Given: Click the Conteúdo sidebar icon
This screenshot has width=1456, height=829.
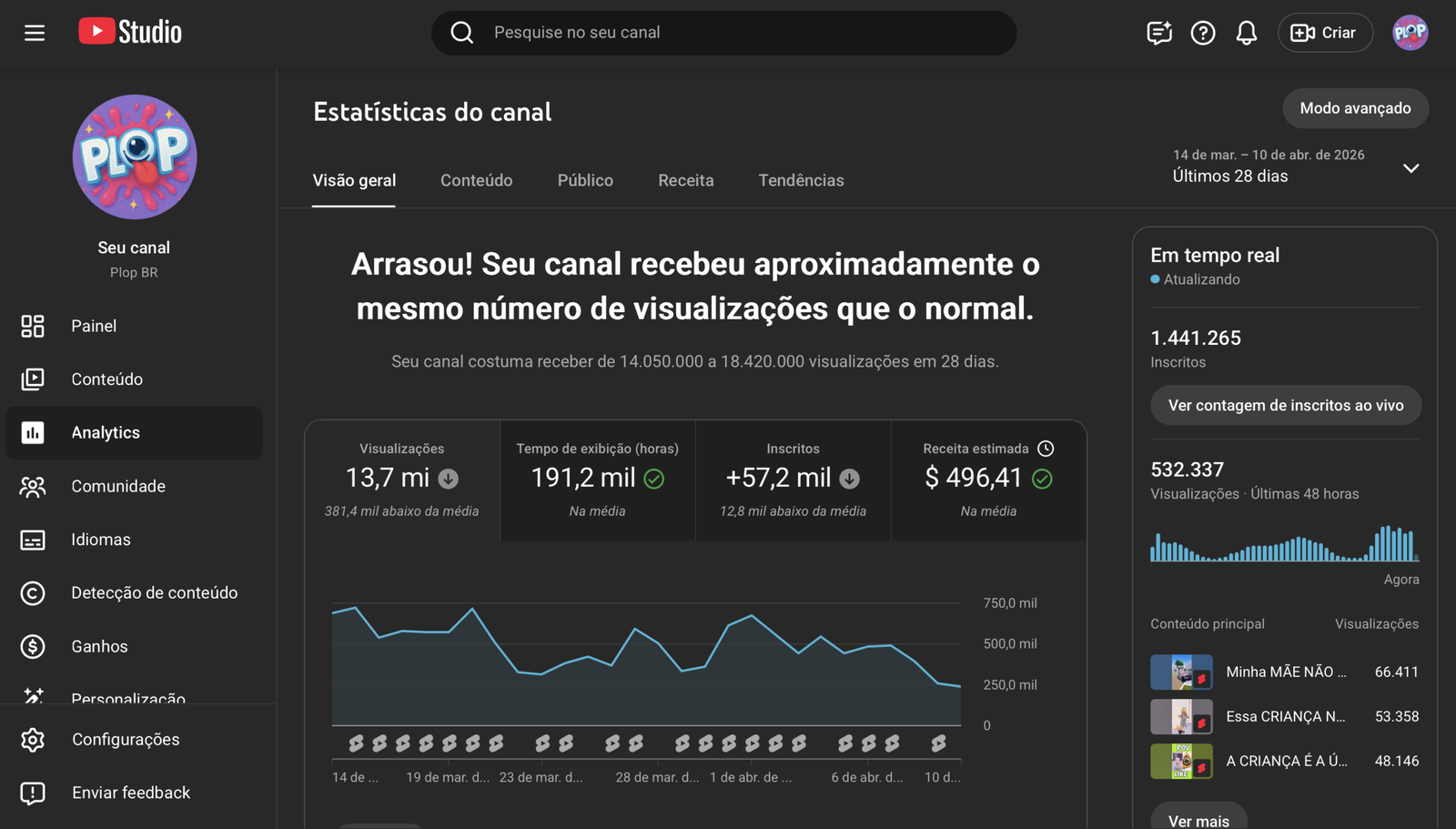Looking at the screenshot, I should coord(33,379).
